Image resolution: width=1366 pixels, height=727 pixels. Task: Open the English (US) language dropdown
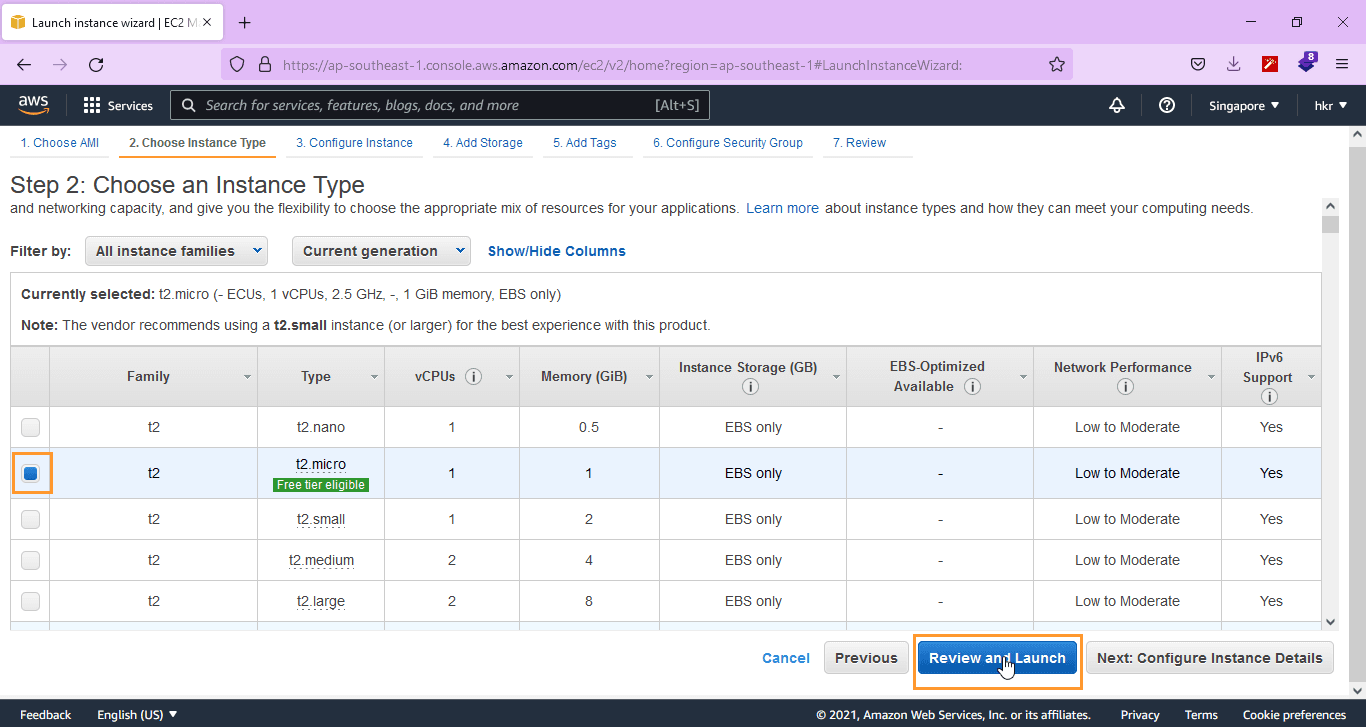pyautogui.click(x=137, y=715)
